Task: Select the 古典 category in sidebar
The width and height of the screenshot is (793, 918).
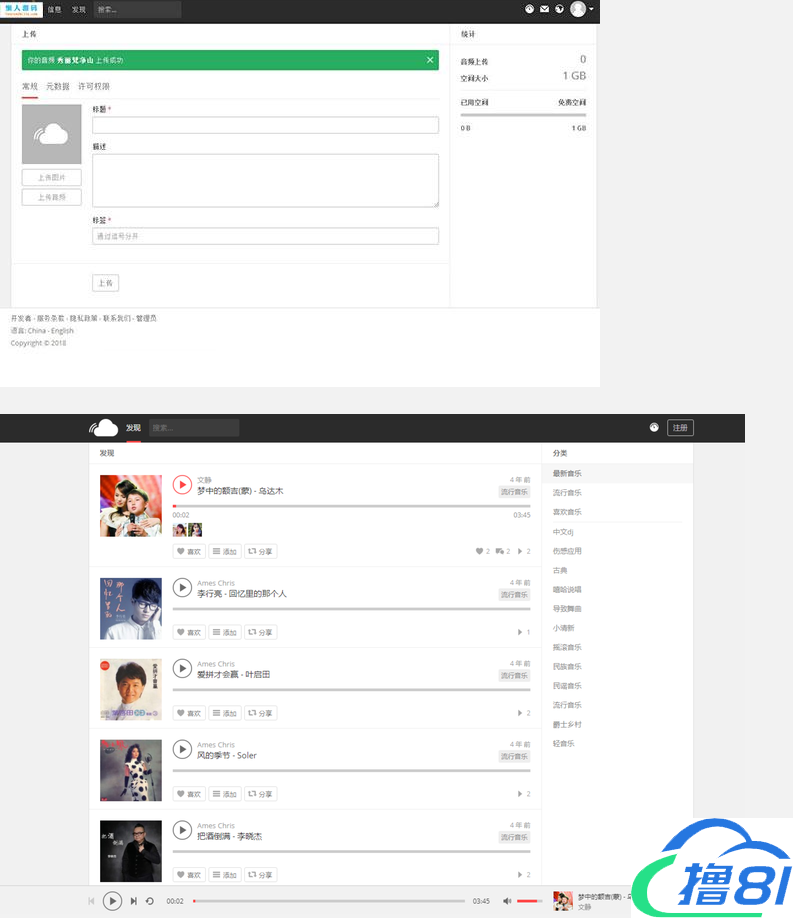Action: point(560,570)
